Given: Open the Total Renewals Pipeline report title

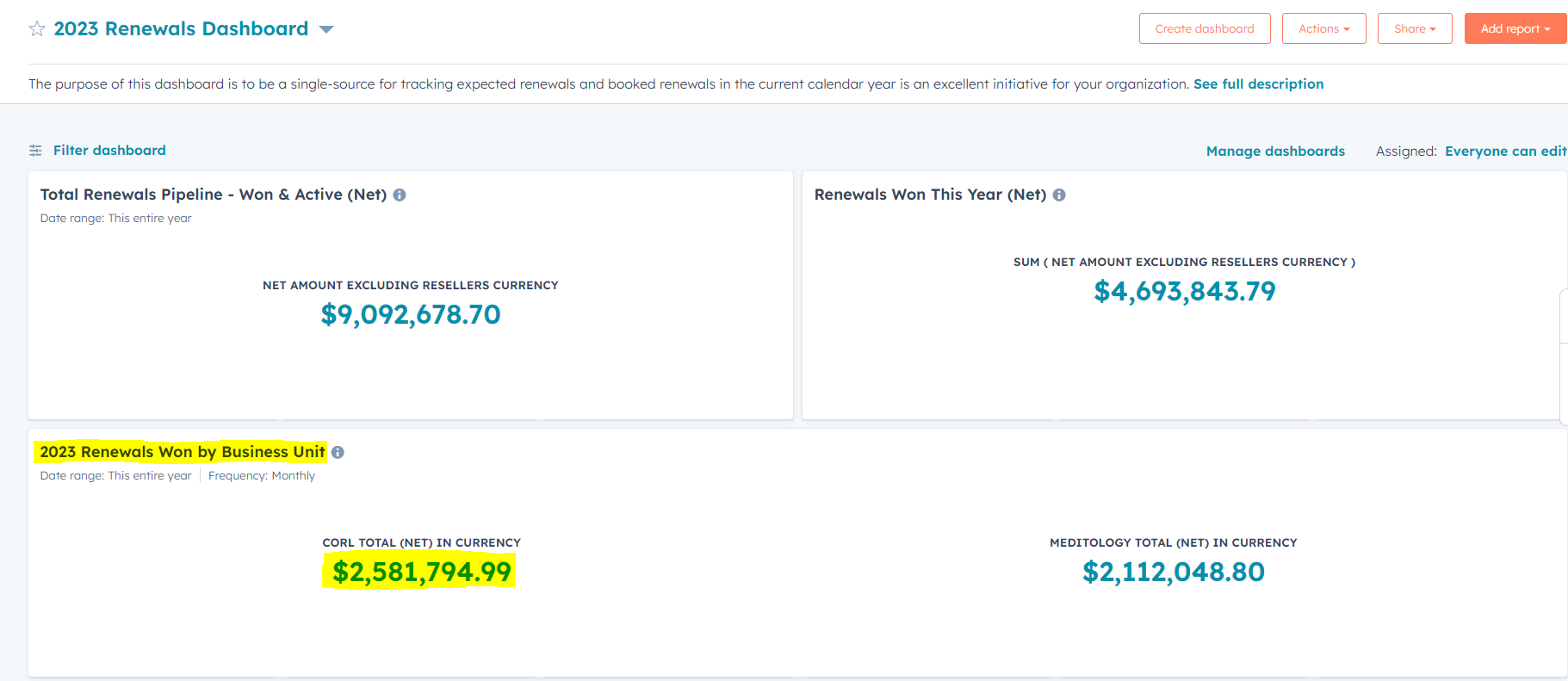Looking at the screenshot, I should point(213,195).
